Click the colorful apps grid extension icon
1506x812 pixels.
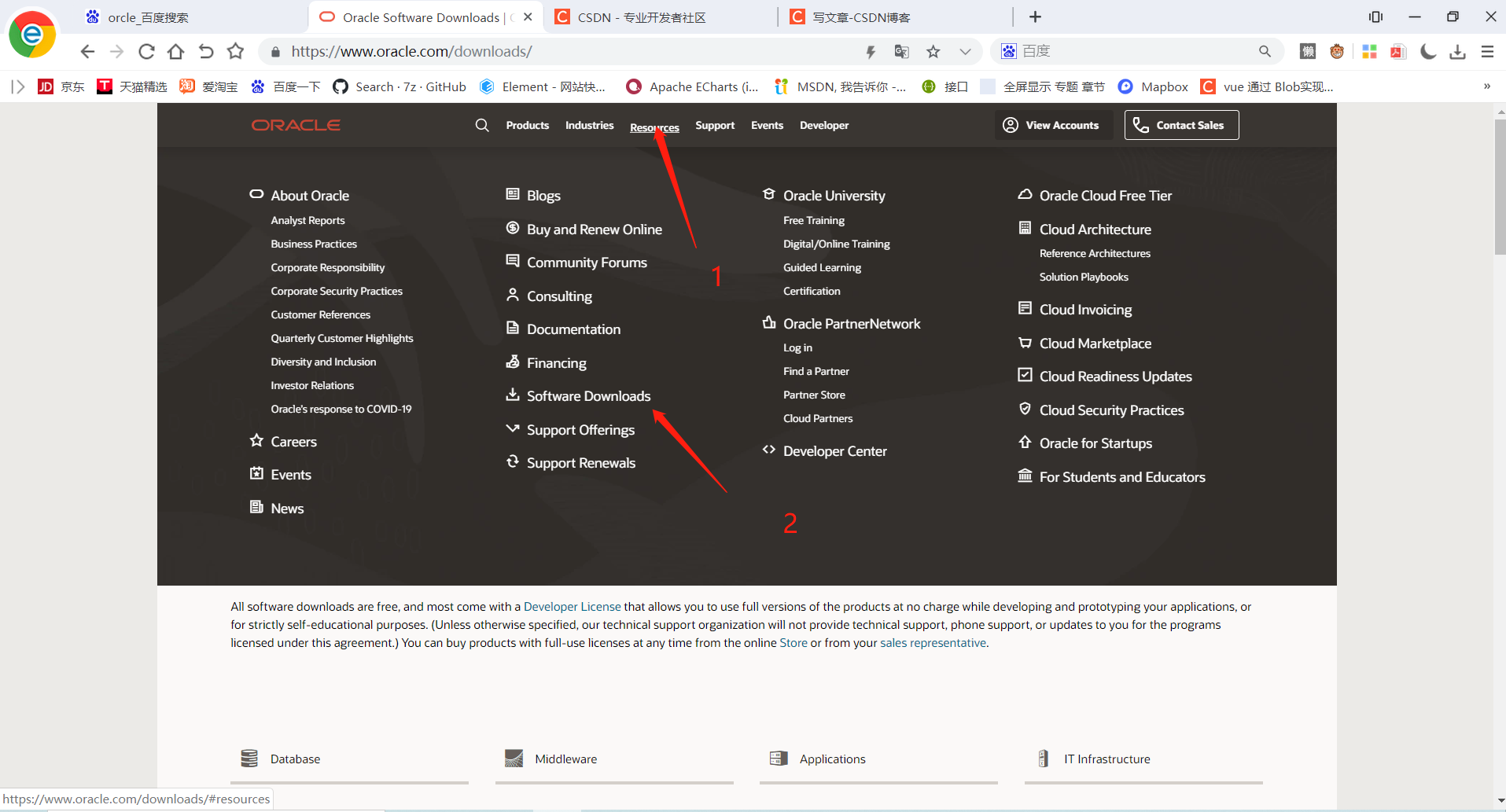point(1369,51)
